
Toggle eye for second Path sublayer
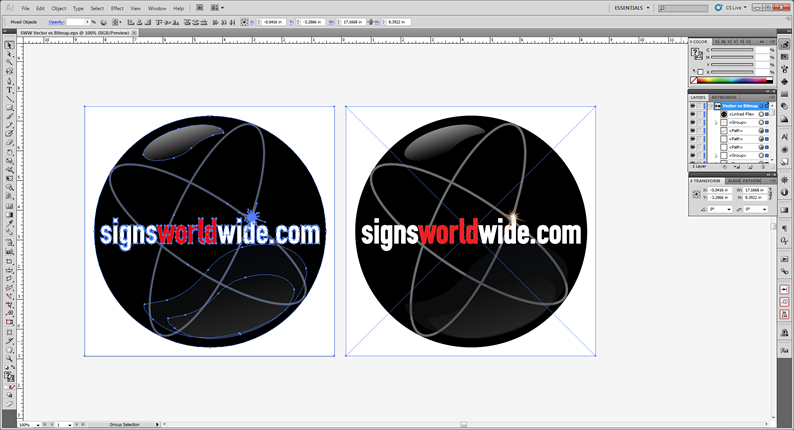[692, 139]
